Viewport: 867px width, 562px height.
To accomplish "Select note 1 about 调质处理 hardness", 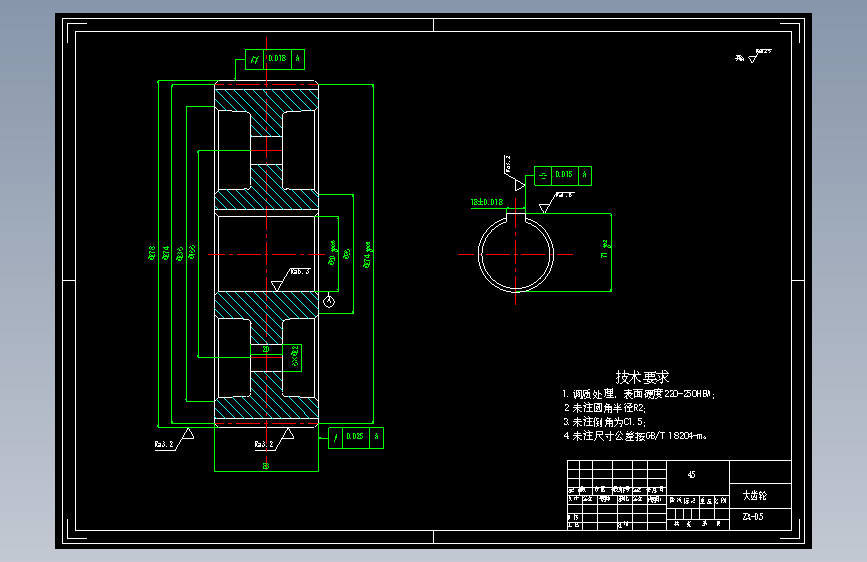I will click(639, 394).
